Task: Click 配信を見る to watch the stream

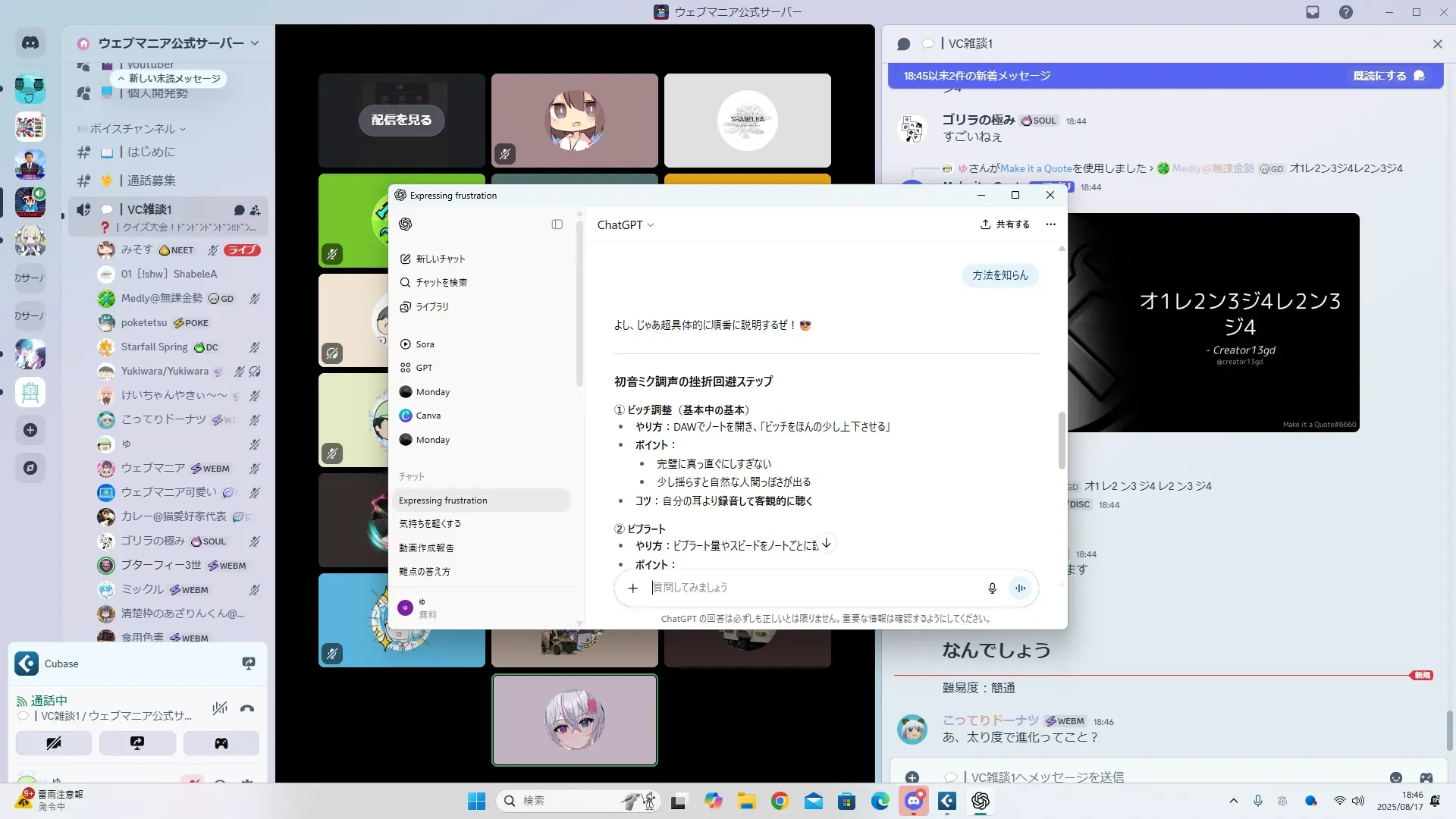Action: tap(401, 120)
